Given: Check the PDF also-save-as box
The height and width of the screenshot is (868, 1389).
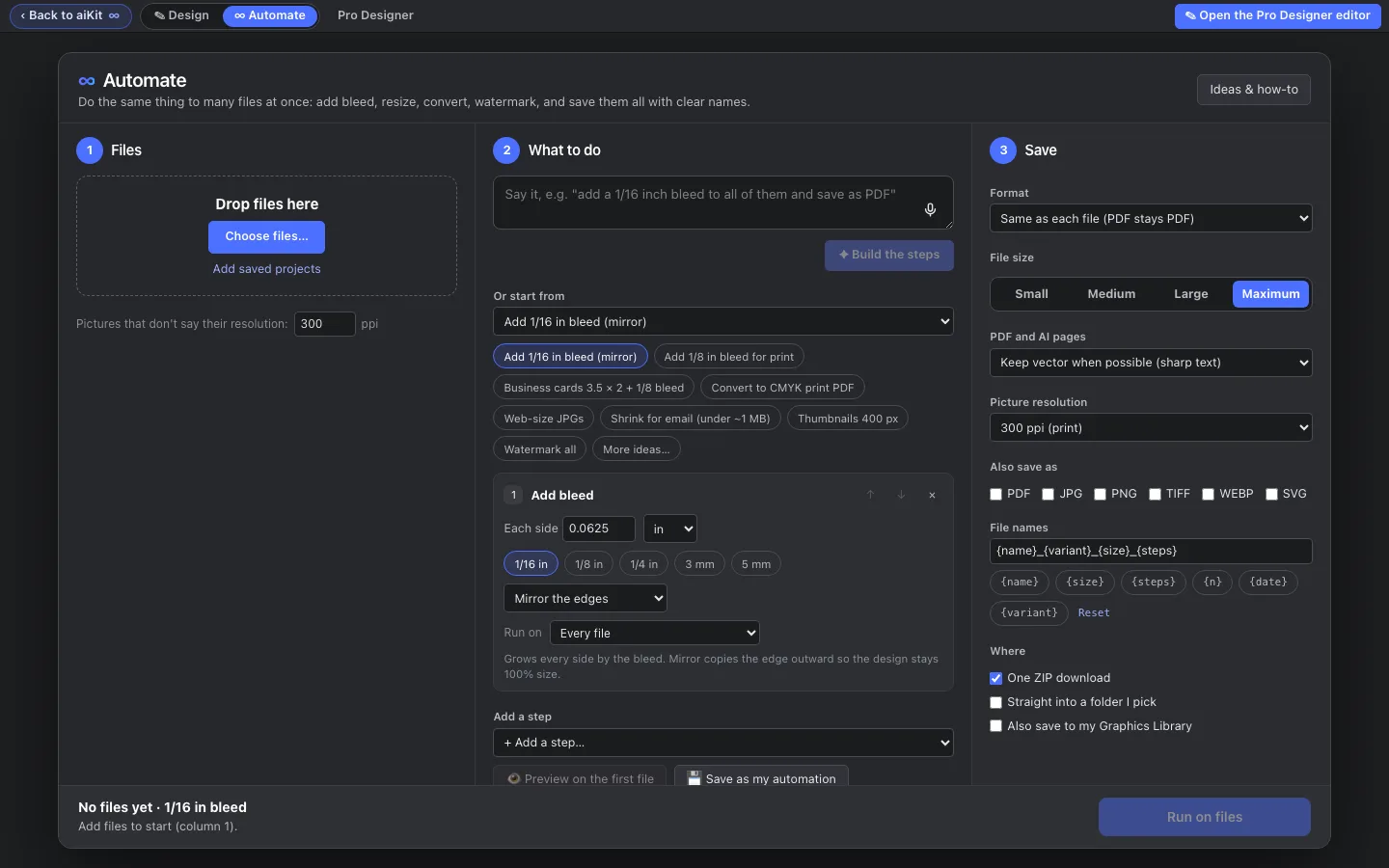Looking at the screenshot, I should tap(996, 494).
